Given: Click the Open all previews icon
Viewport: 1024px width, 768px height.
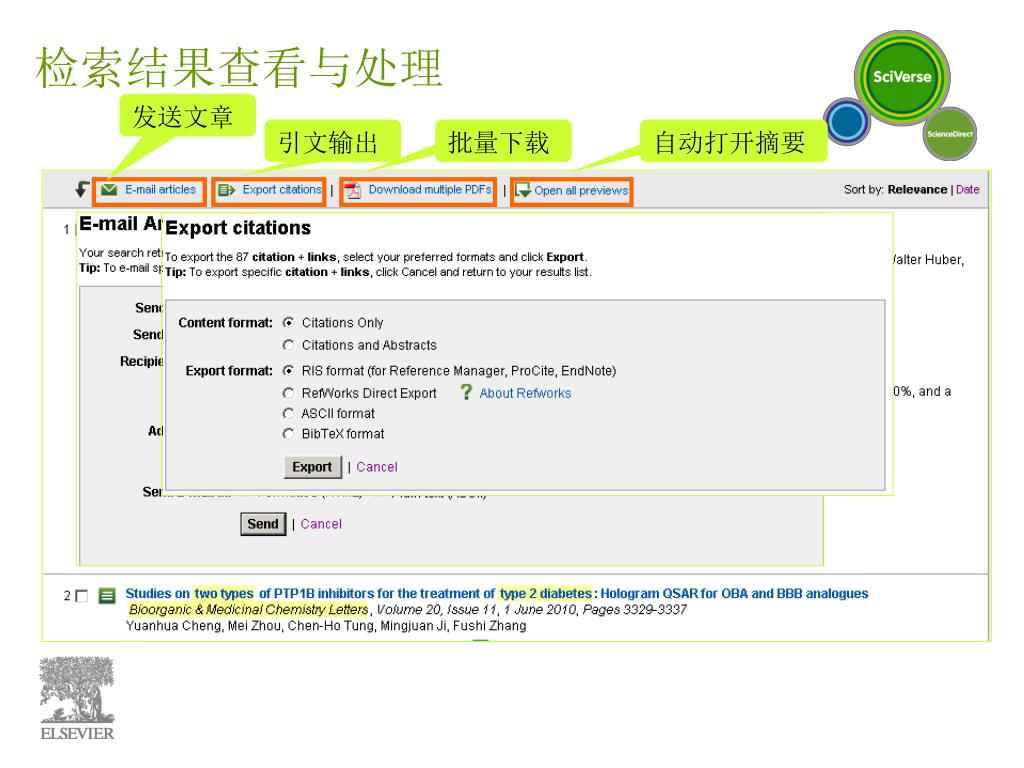Looking at the screenshot, I should [x=523, y=190].
